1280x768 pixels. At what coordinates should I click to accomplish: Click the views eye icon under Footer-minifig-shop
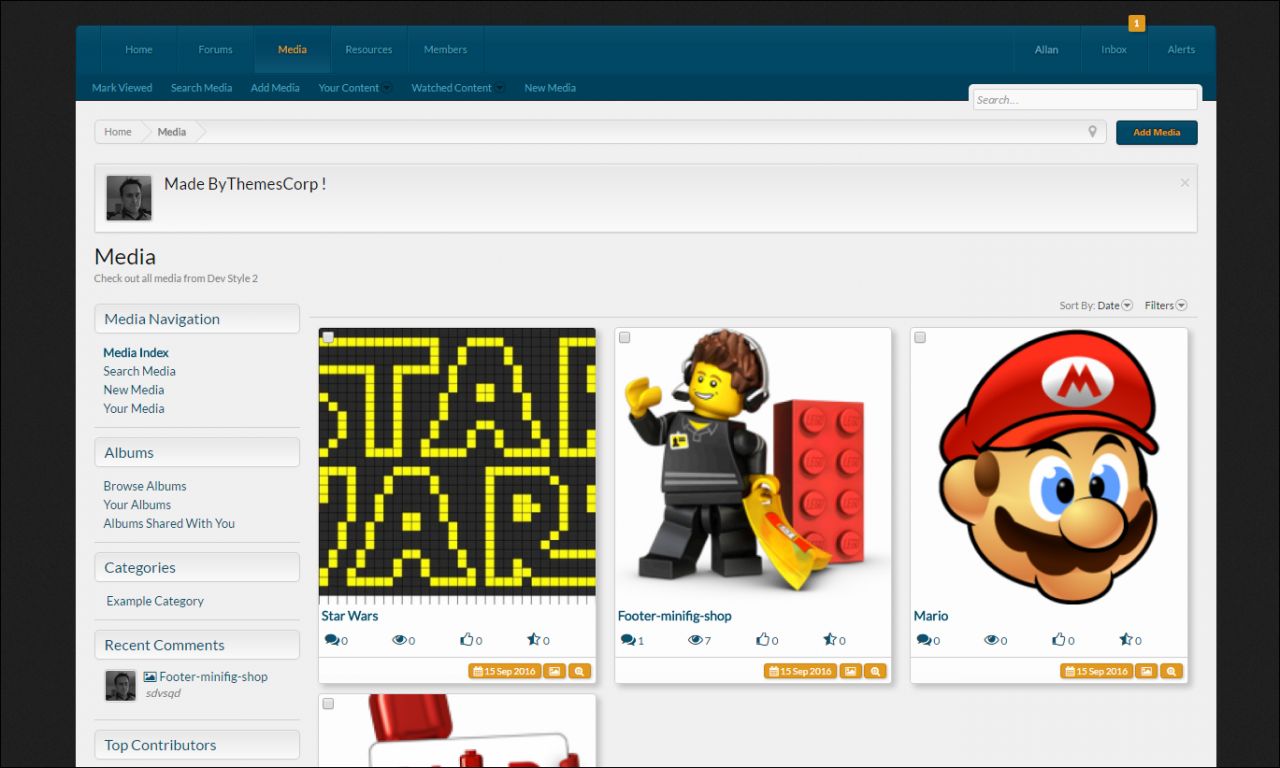695,640
